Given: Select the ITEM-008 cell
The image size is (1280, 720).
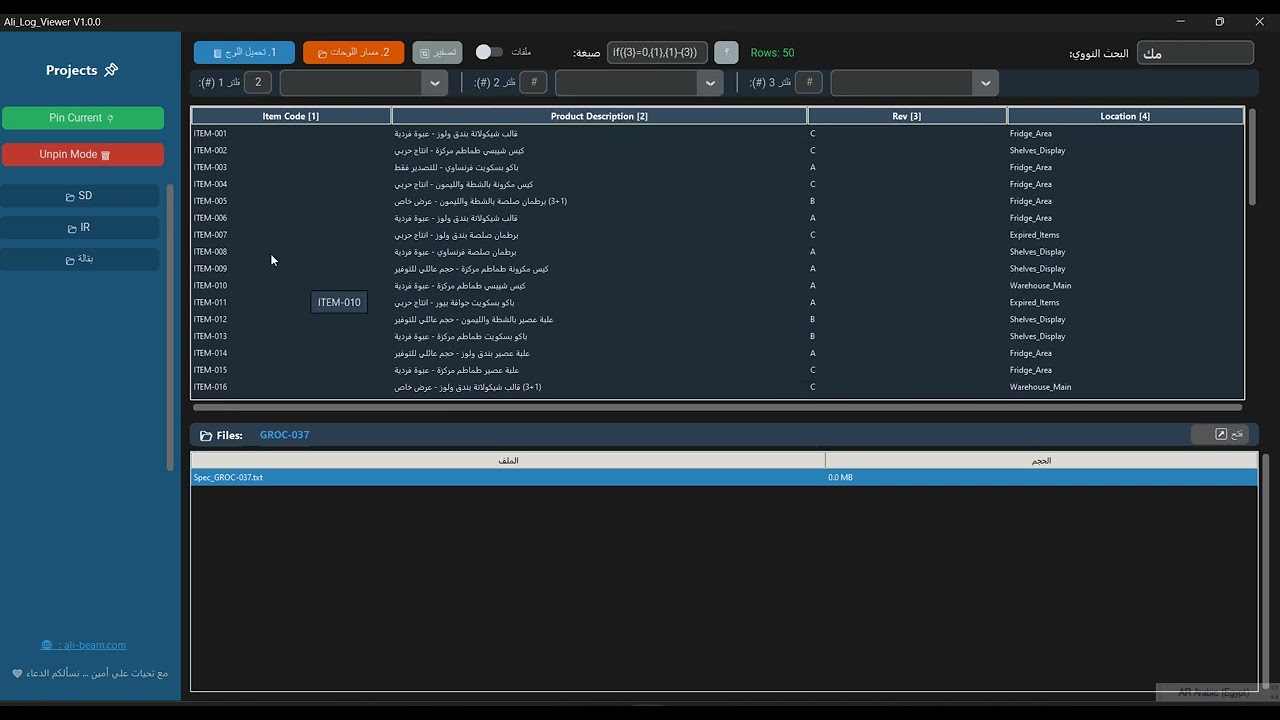Looking at the screenshot, I should pos(291,252).
